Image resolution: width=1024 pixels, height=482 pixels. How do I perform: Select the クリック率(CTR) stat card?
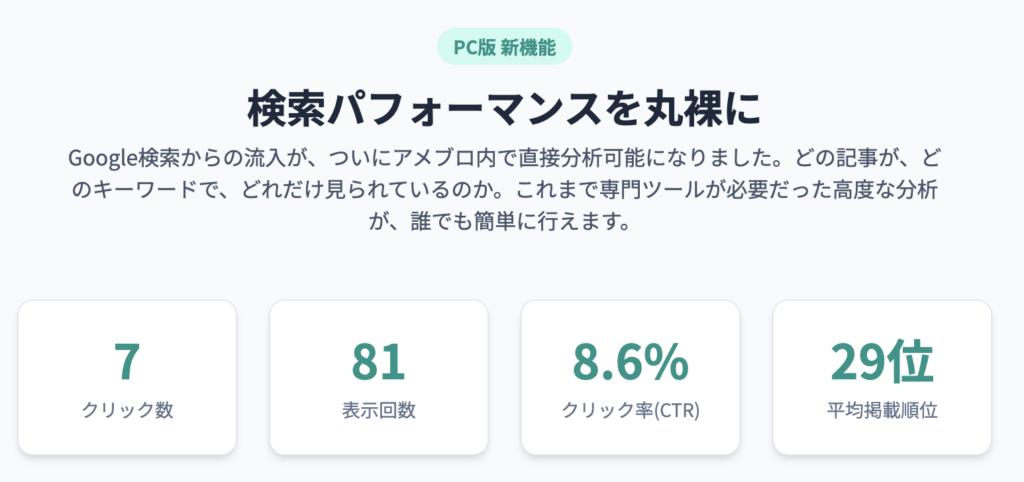click(x=630, y=378)
